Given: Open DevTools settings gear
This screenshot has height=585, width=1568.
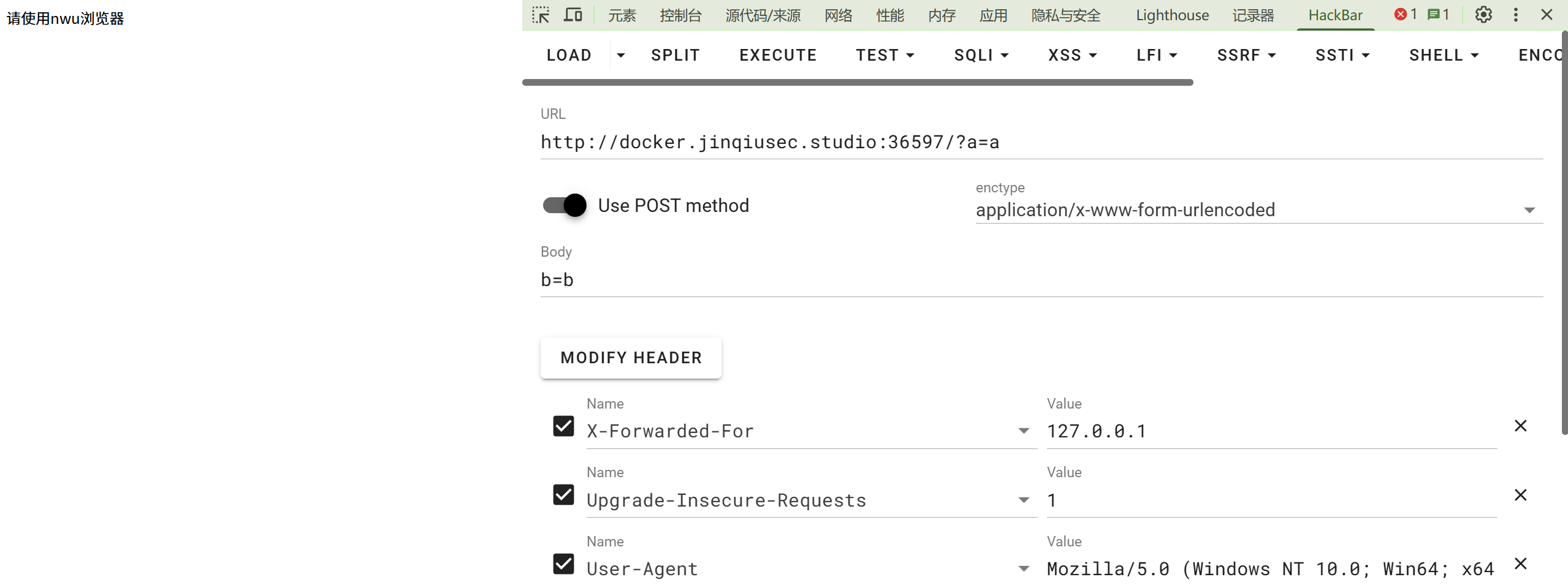Looking at the screenshot, I should click(1483, 15).
